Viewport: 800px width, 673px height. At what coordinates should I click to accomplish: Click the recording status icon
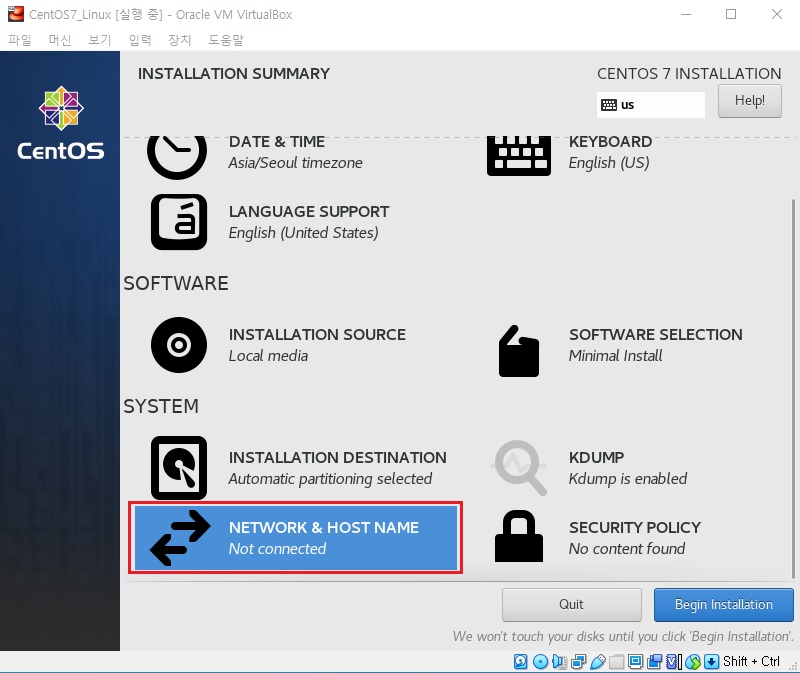click(x=655, y=662)
